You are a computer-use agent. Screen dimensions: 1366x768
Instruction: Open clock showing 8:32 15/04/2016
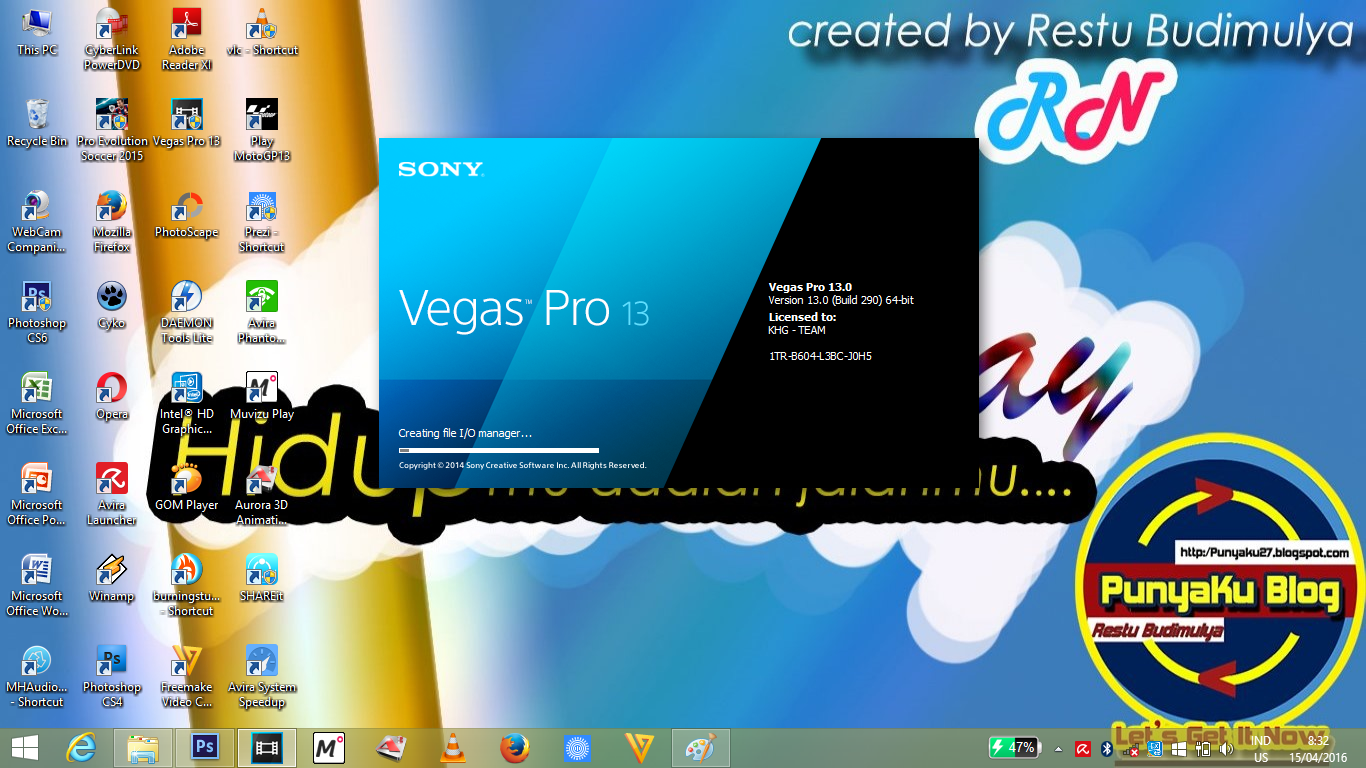(1318, 749)
